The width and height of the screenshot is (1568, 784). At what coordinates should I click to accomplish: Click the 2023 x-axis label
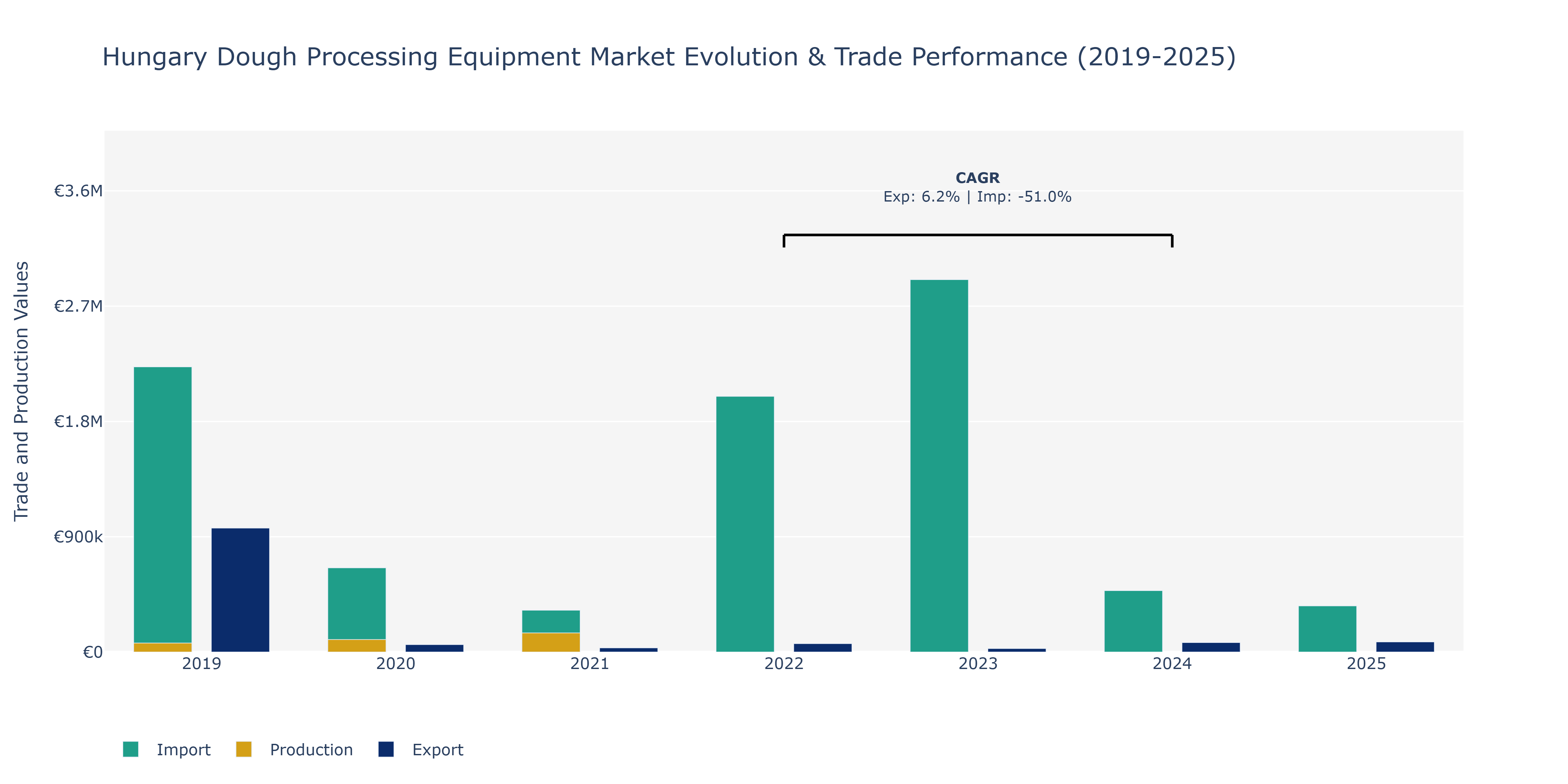(x=978, y=663)
